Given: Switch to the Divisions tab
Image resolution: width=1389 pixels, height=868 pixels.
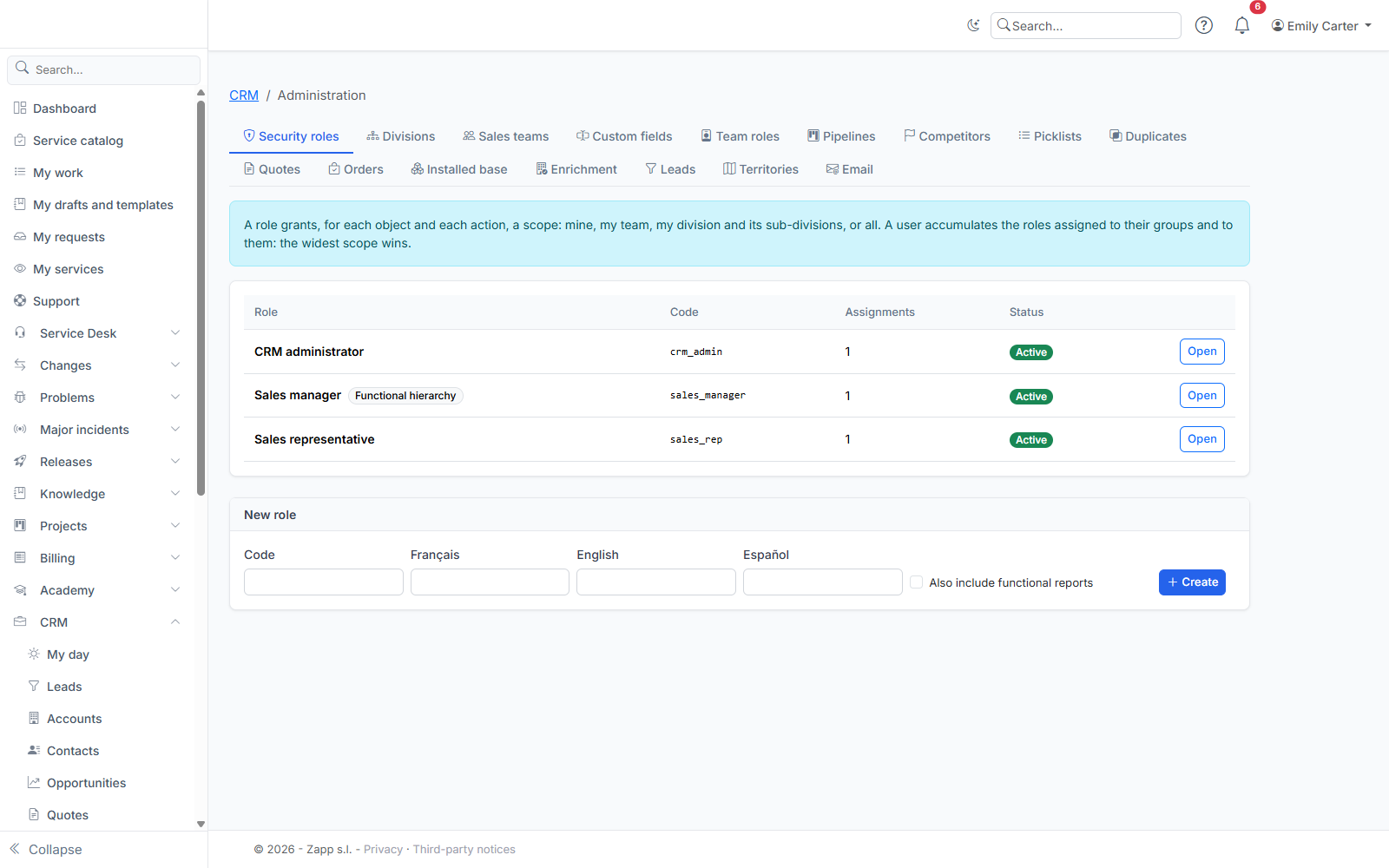Looking at the screenshot, I should (x=400, y=136).
